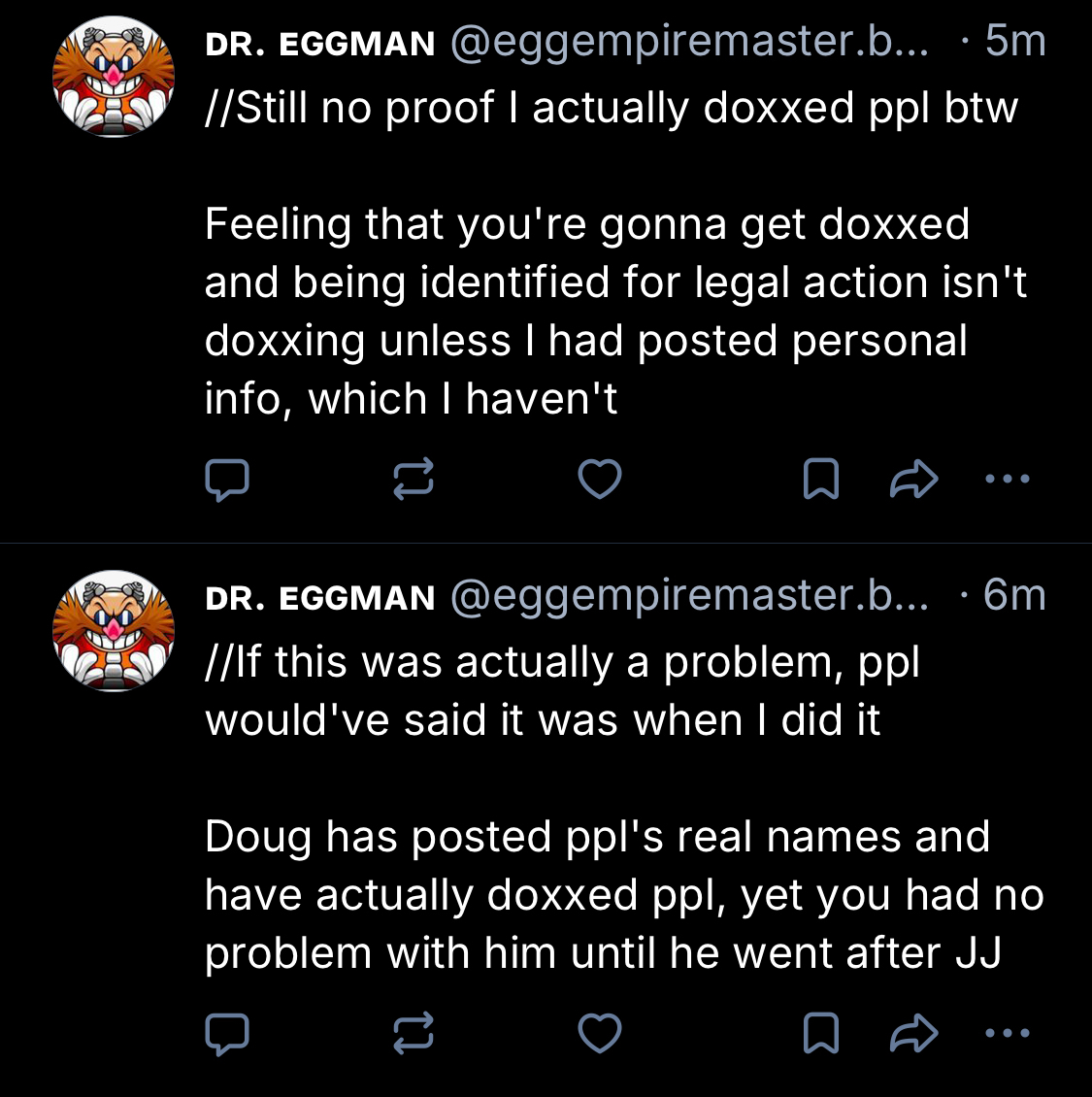This screenshot has width=1092, height=1097.
Task: Bookmark the post mentioning Doug
Action: tap(821, 1033)
